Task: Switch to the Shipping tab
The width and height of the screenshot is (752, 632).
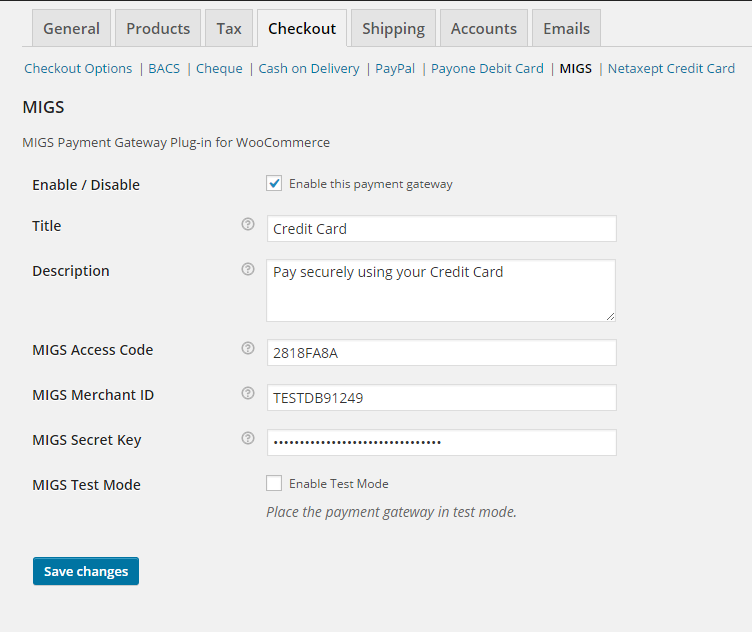Action: pos(393,28)
